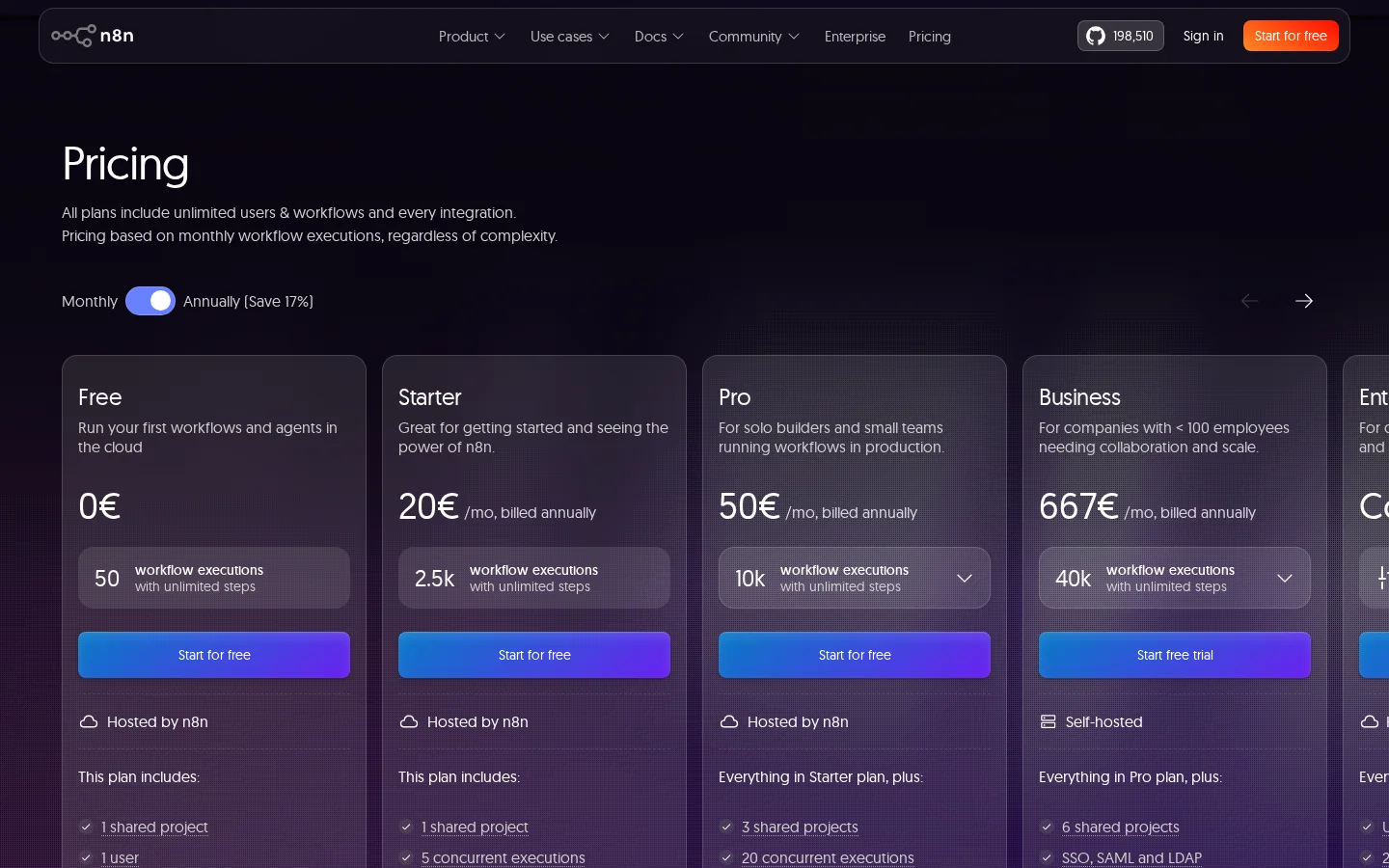Click the cloud icon in the Free plan
This screenshot has width=1389, height=868.
89,721
